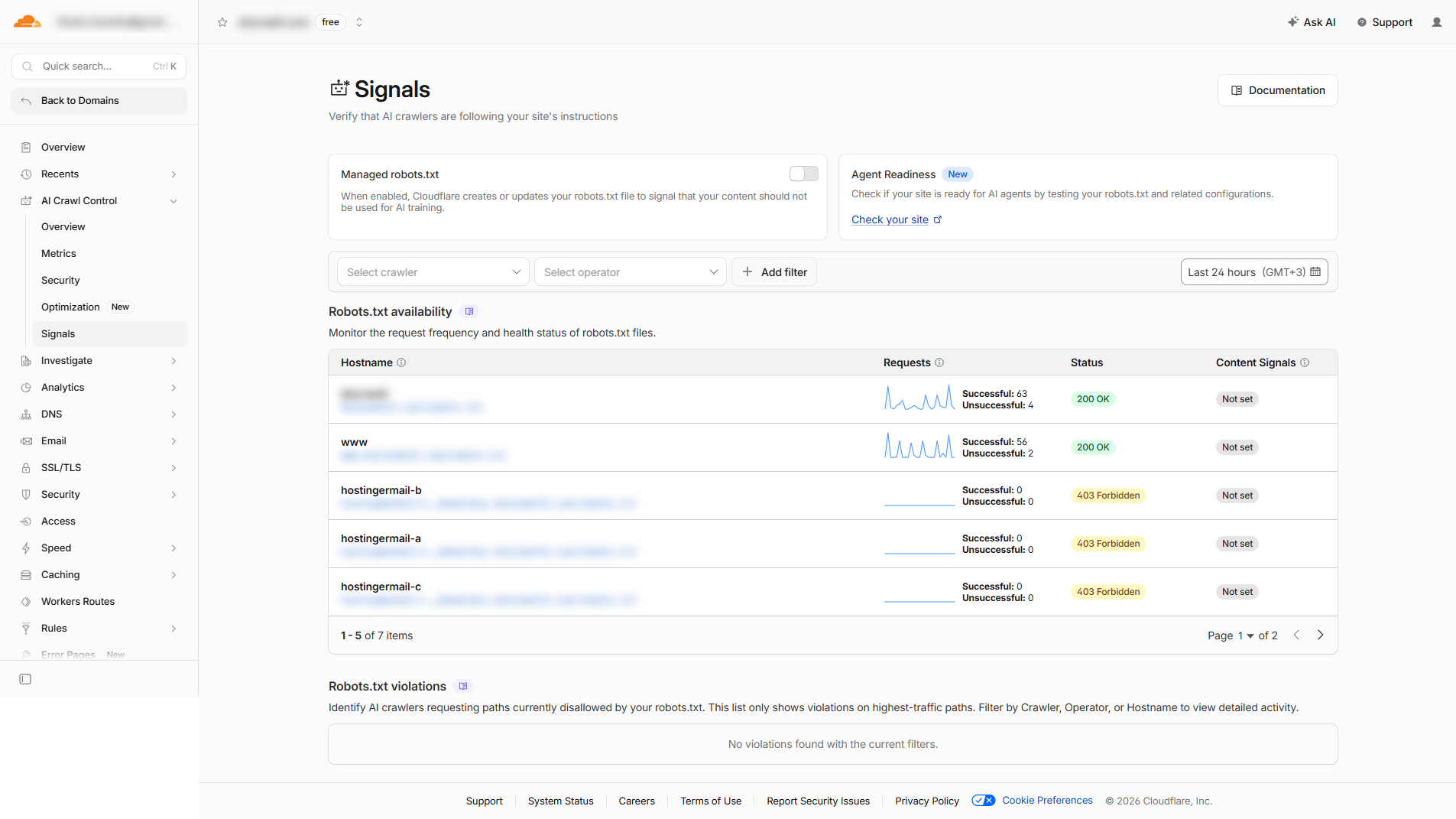This screenshot has height=819, width=1456.
Task: Click the www hostname row
Action: pyautogui.click(x=833, y=447)
